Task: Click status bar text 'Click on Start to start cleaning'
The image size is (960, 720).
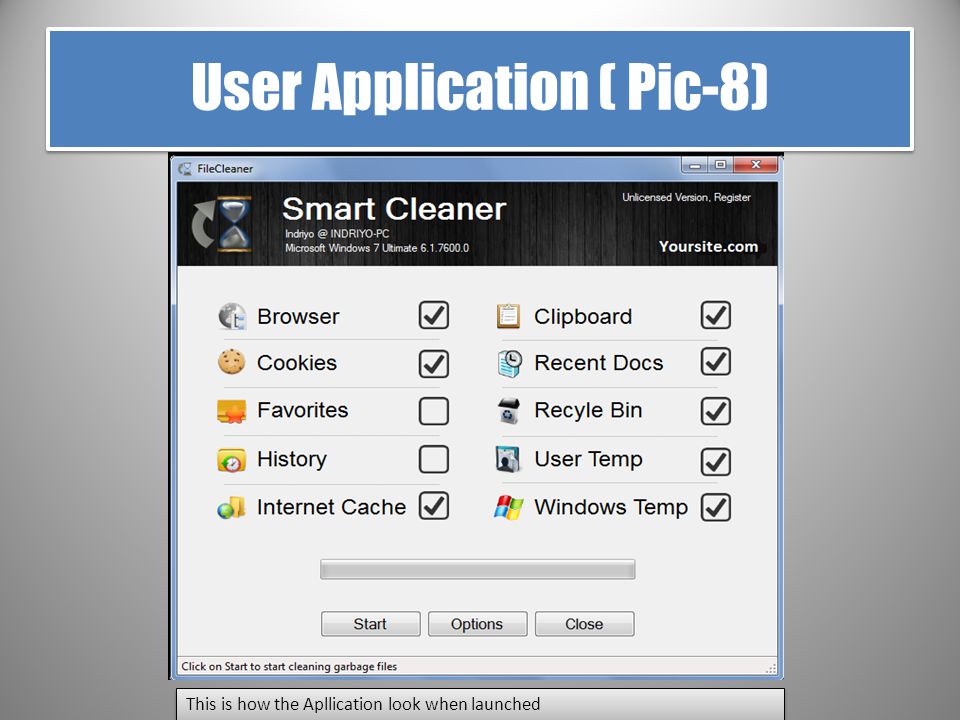Action: [x=289, y=667]
